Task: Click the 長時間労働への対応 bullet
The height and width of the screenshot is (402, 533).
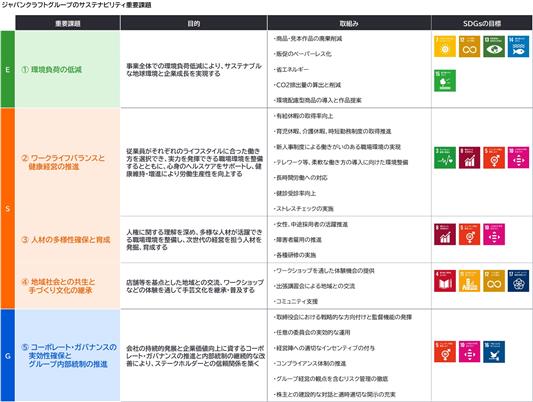Action: click(x=300, y=177)
